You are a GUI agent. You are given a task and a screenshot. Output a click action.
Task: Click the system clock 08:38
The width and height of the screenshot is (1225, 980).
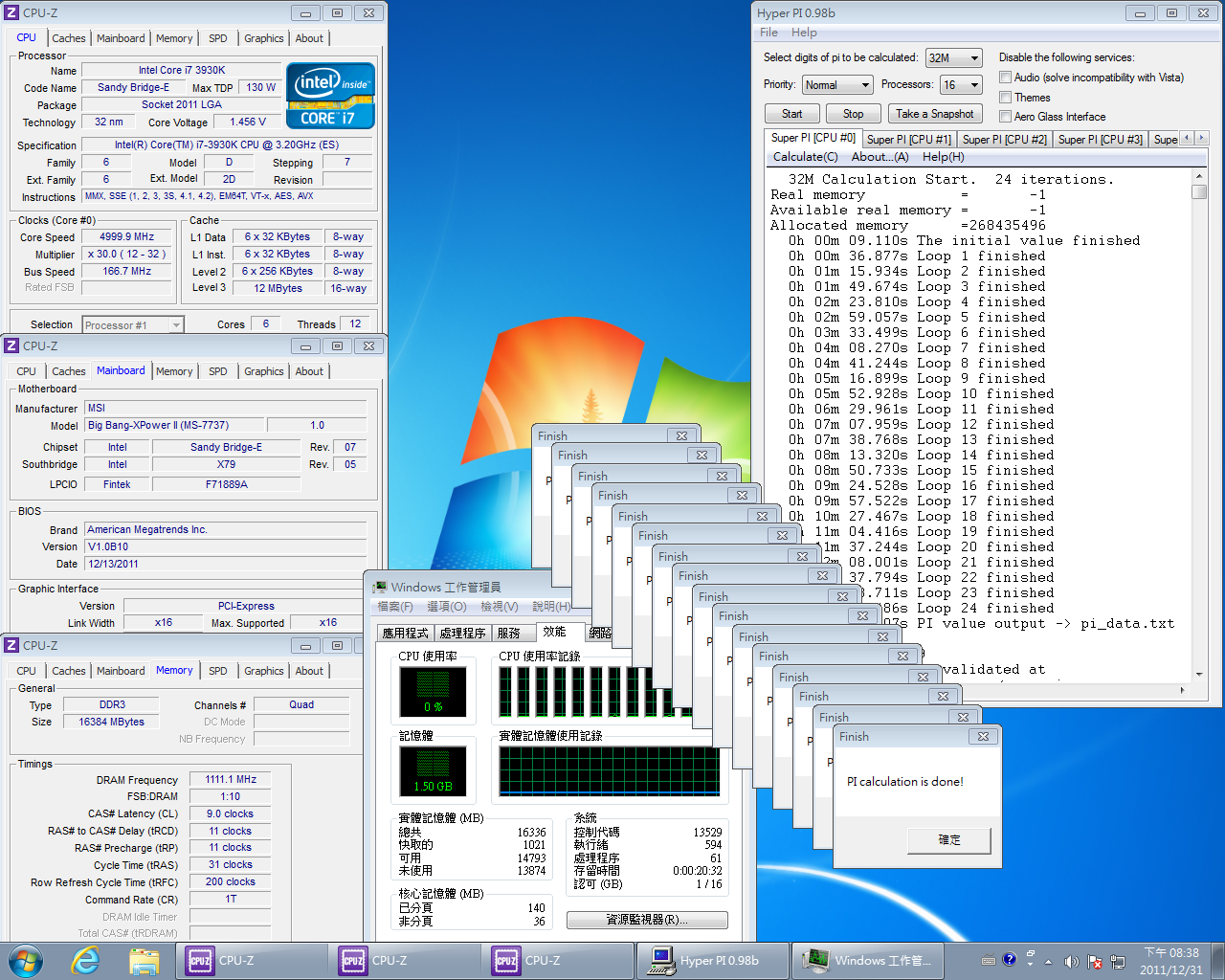point(1171,953)
